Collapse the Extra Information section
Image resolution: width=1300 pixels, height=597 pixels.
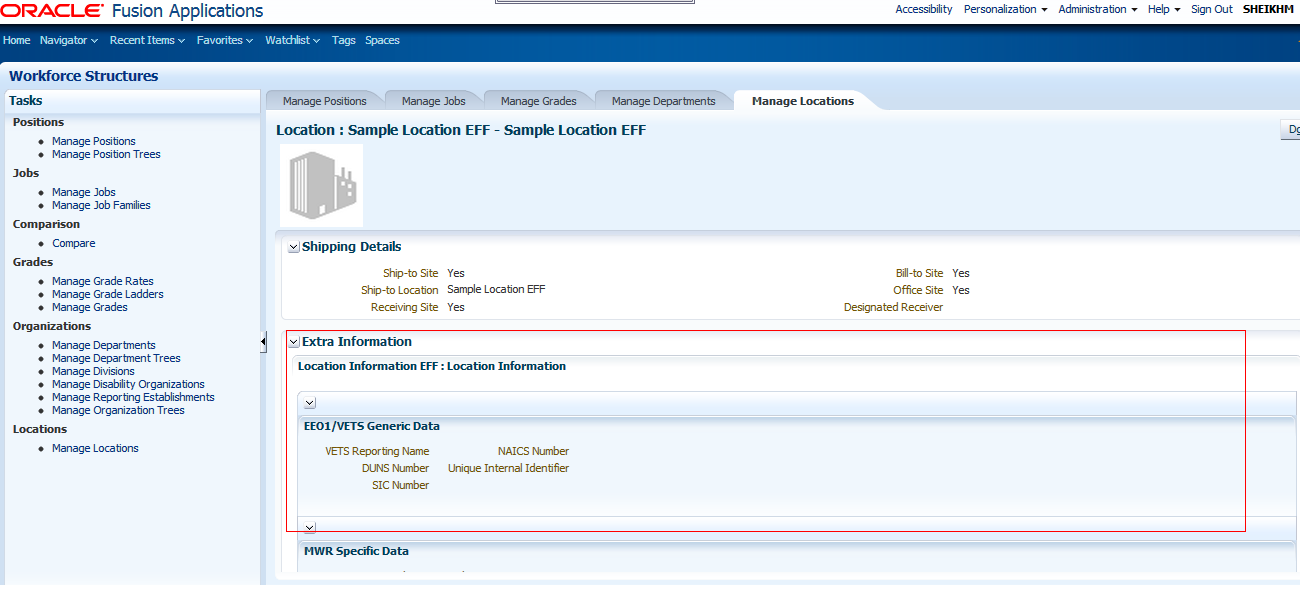pyautogui.click(x=294, y=341)
